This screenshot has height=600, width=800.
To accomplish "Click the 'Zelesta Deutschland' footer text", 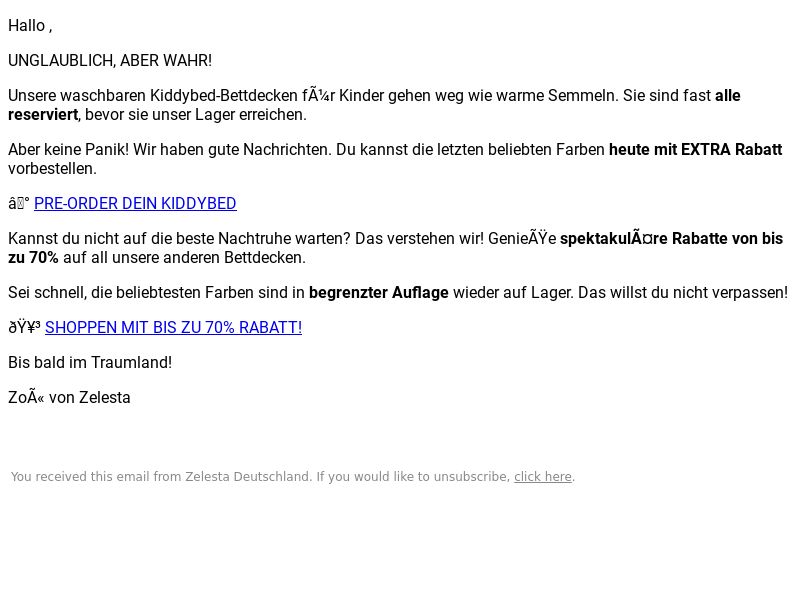I will 248,477.
